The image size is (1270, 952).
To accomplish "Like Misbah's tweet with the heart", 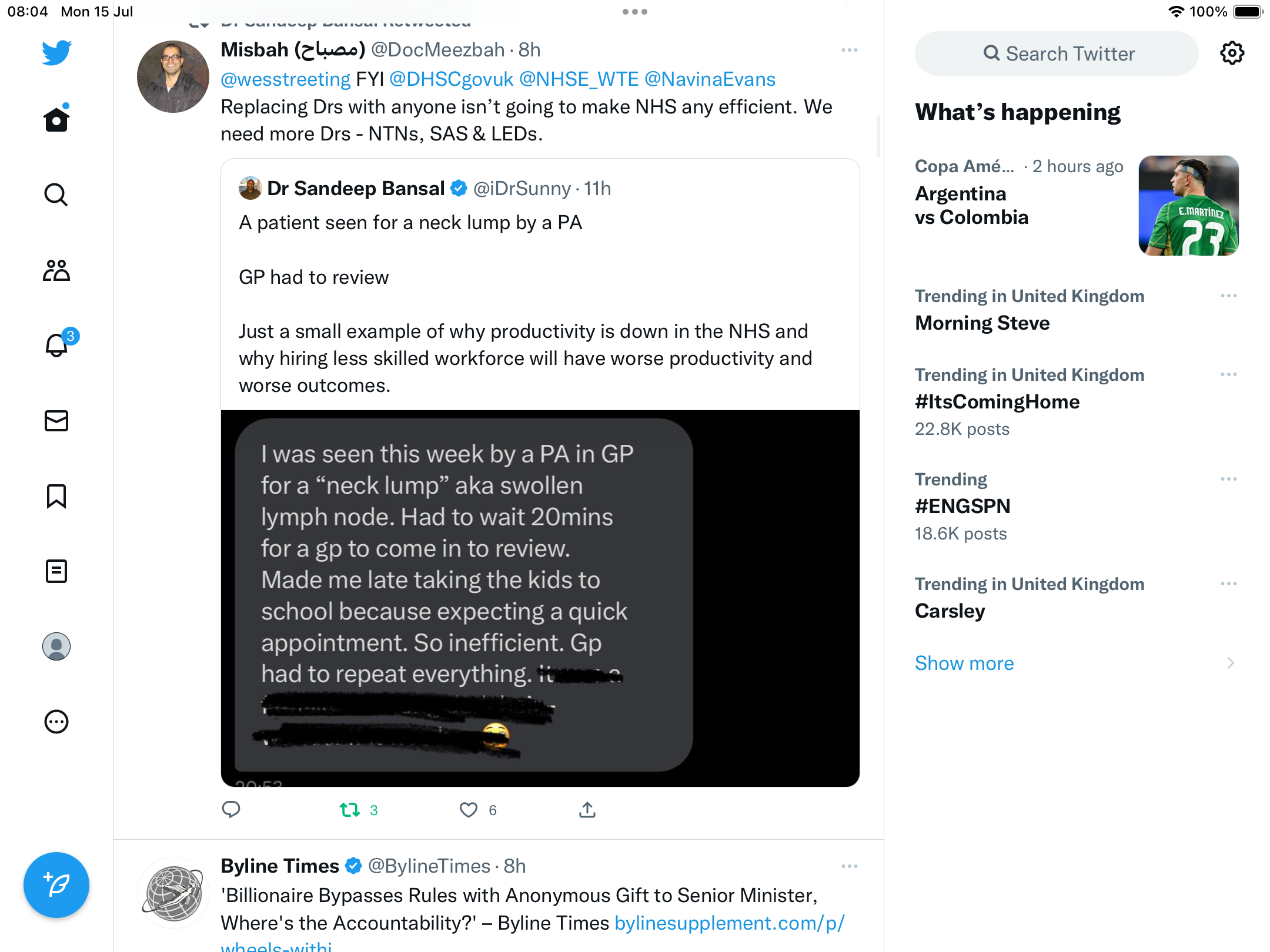I will click(x=469, y=810).
